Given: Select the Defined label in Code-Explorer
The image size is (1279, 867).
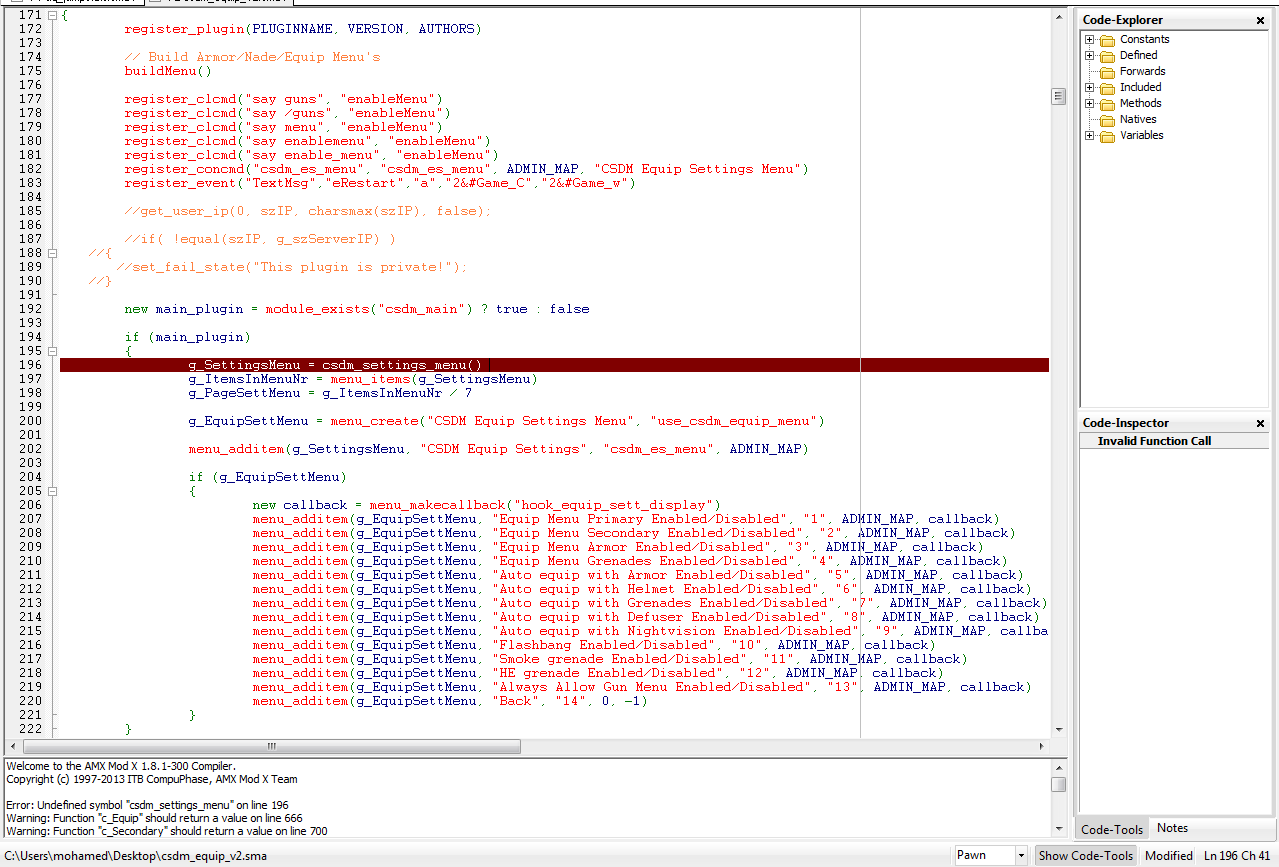Looking at the screenshot, I should [x=1138, y=56].
